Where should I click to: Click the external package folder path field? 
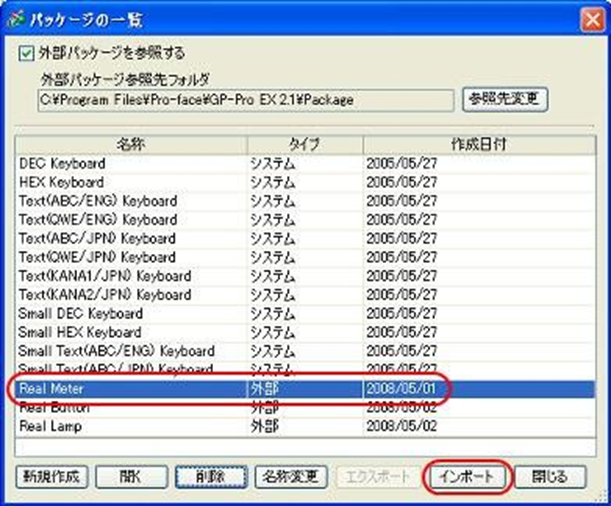pyautogui.click(x=246, y=100)
